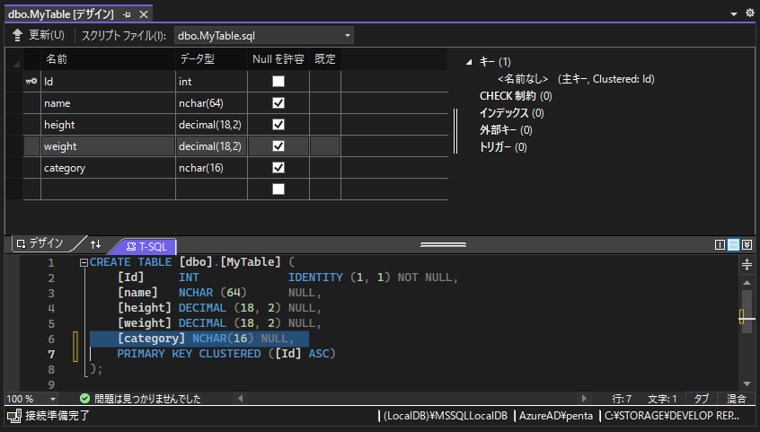
Task: Click the primary key icon on Id row
Action: point(32,81)
